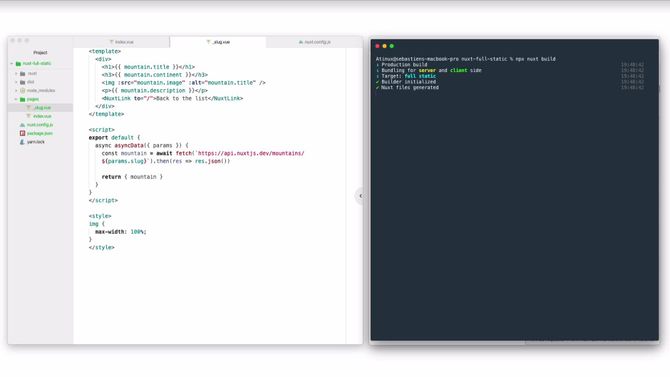
Task: Expand the dist folder arrow
Action: click(16, 82)
